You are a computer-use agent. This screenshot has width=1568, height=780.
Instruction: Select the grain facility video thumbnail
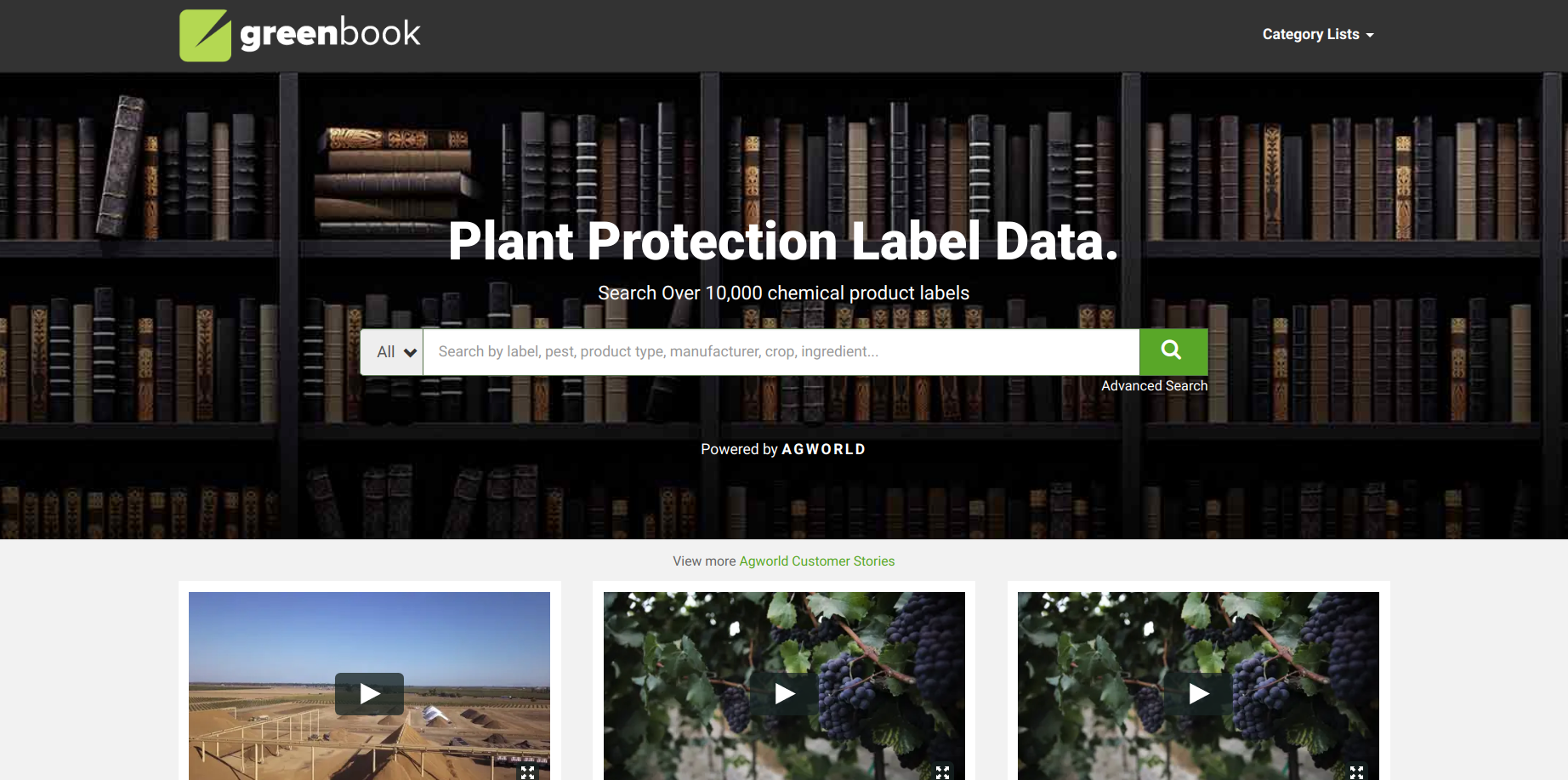click(x=369, y=686)
